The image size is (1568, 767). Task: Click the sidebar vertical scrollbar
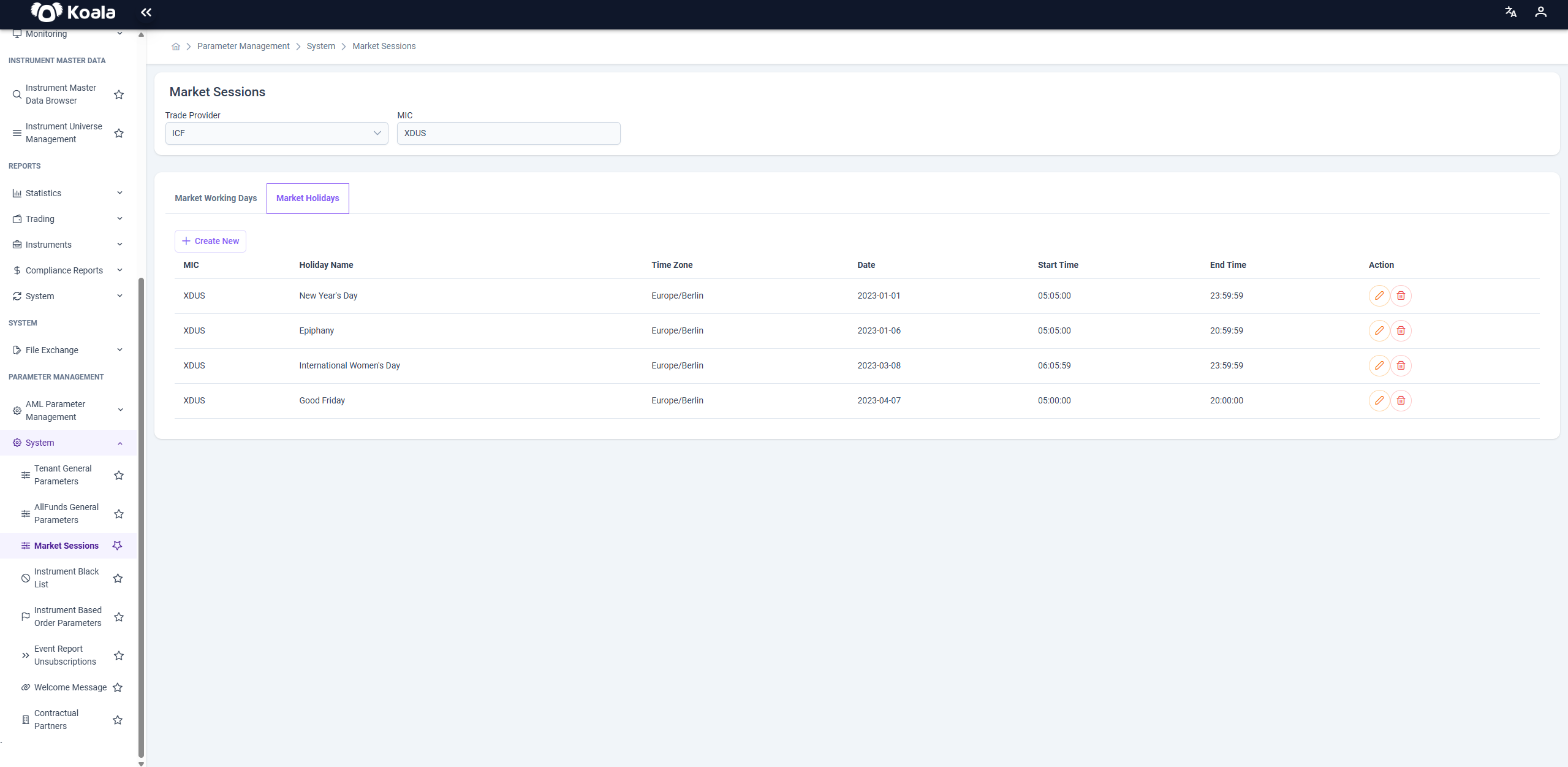(142, 518)
